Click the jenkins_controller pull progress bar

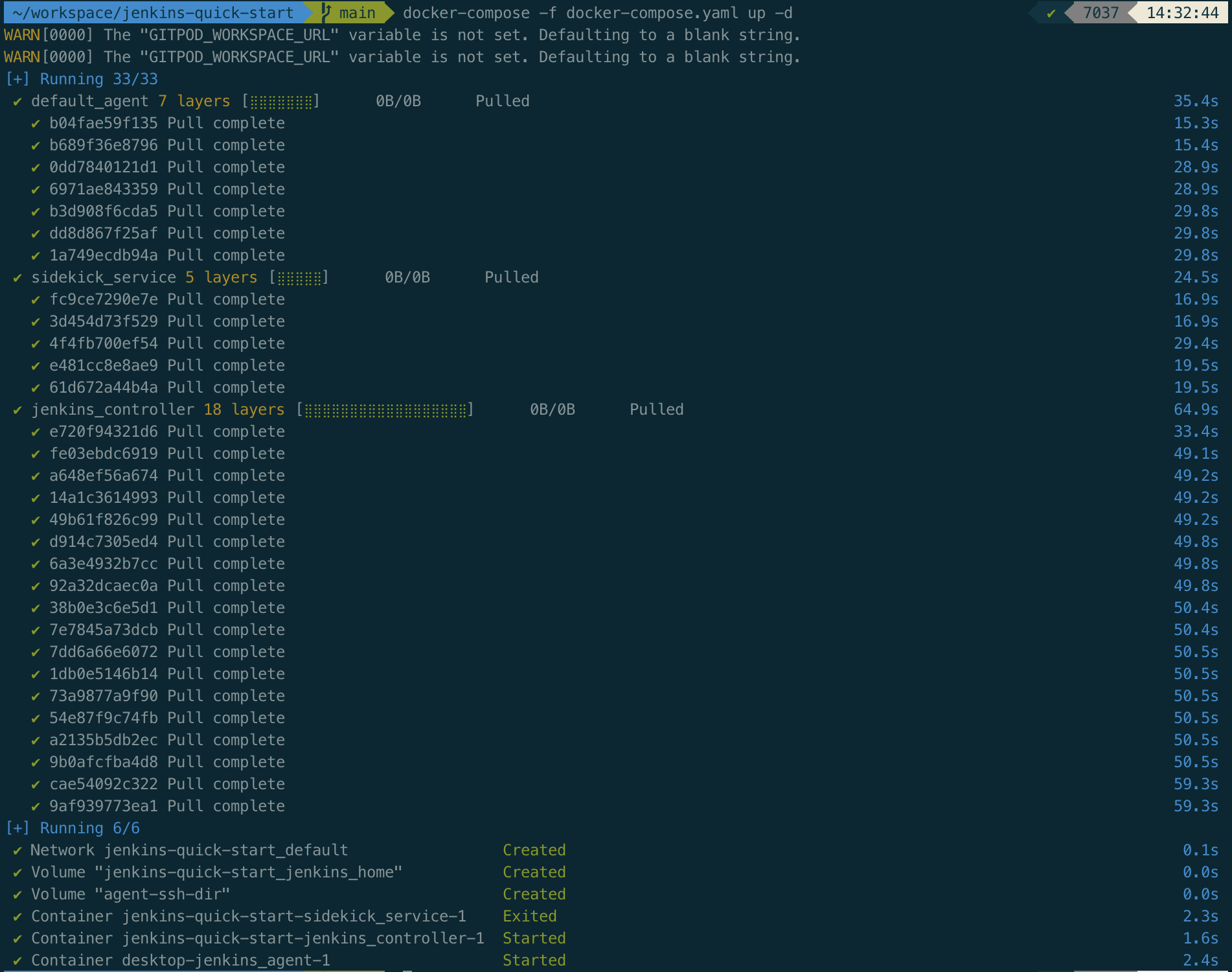click(385, 410)
